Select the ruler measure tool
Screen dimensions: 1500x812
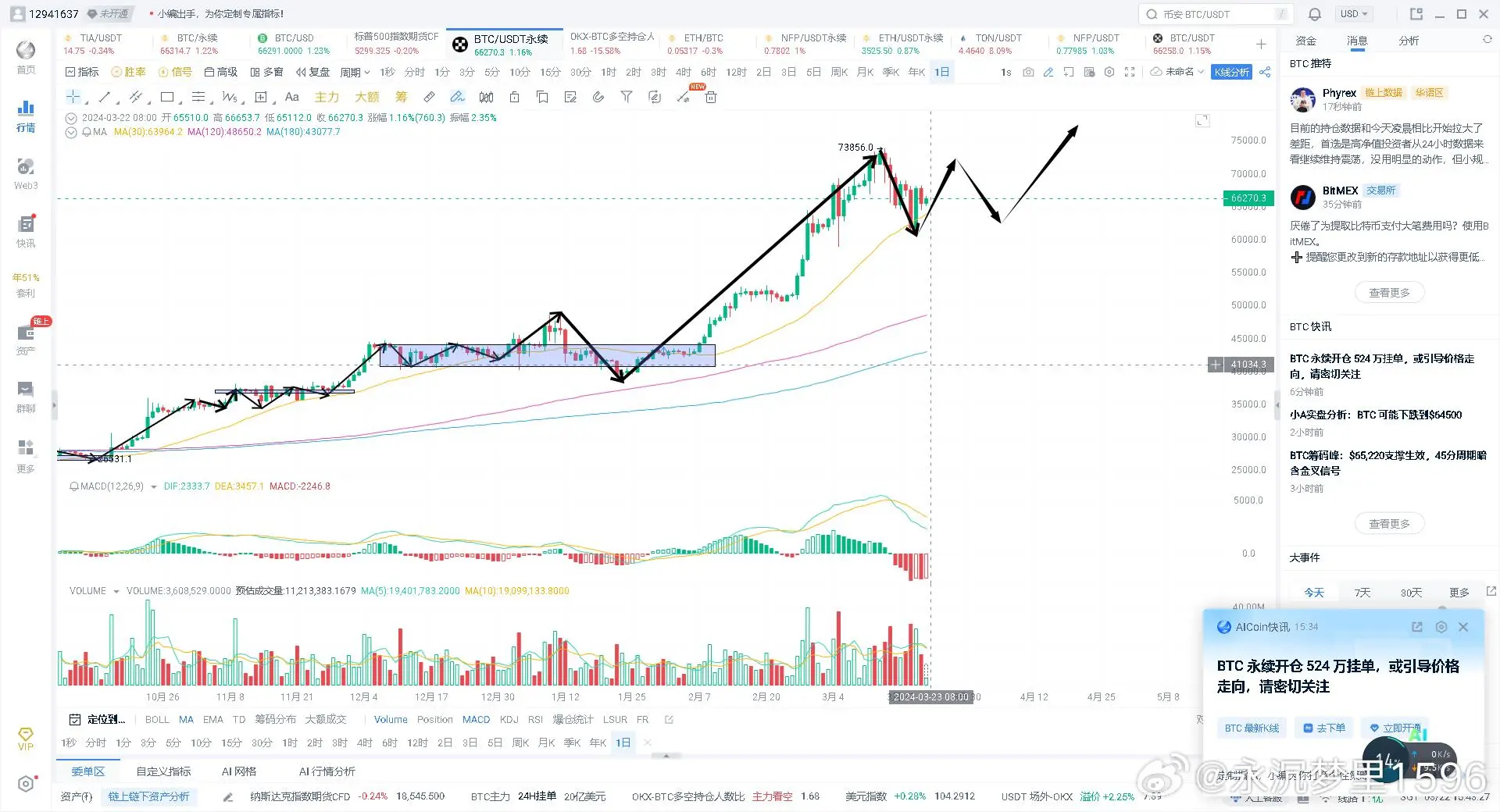(x=429, y=97)
